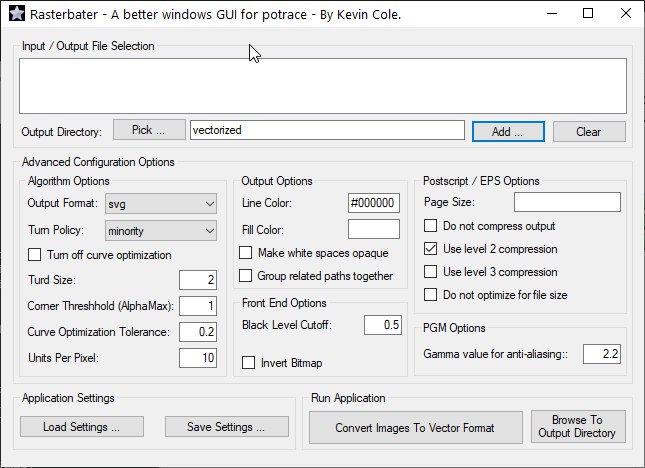Start Convert Images To Vector Format

coord(416,428)
